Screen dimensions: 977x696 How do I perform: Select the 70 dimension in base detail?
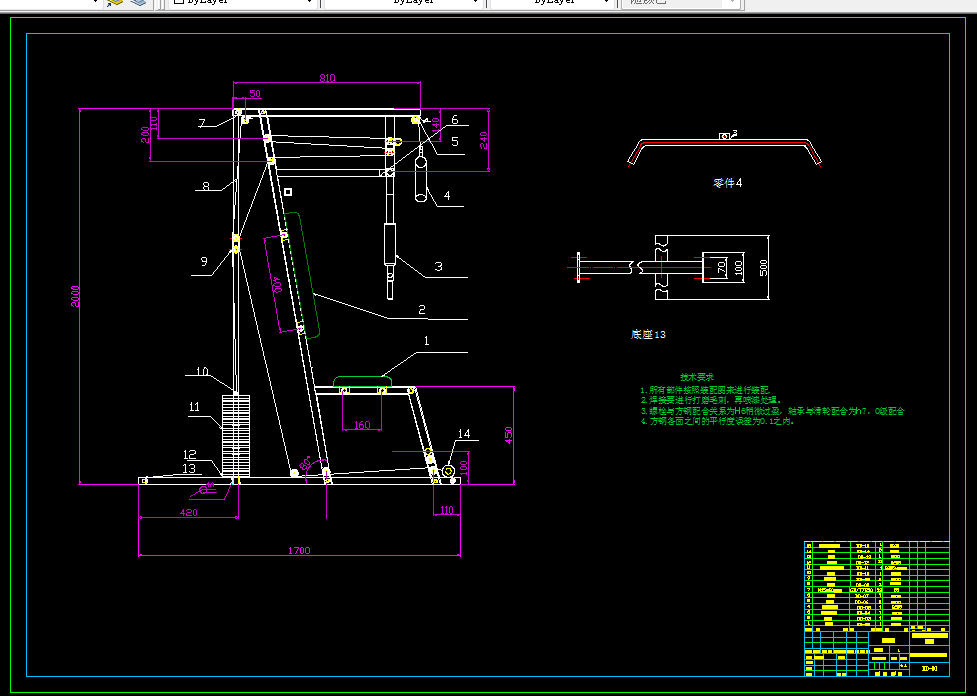click(x=721, y=268)
